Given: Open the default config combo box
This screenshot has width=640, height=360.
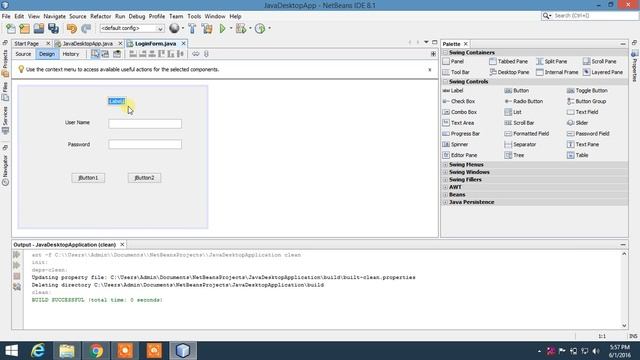Looking at the screenshot, I should (x=132, y=28).
